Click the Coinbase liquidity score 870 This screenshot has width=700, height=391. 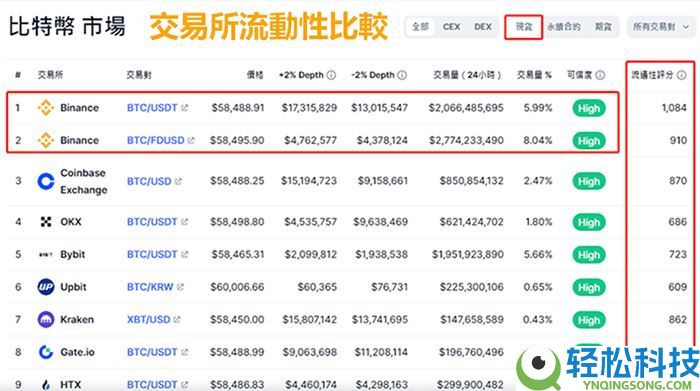tap(678, 181)
